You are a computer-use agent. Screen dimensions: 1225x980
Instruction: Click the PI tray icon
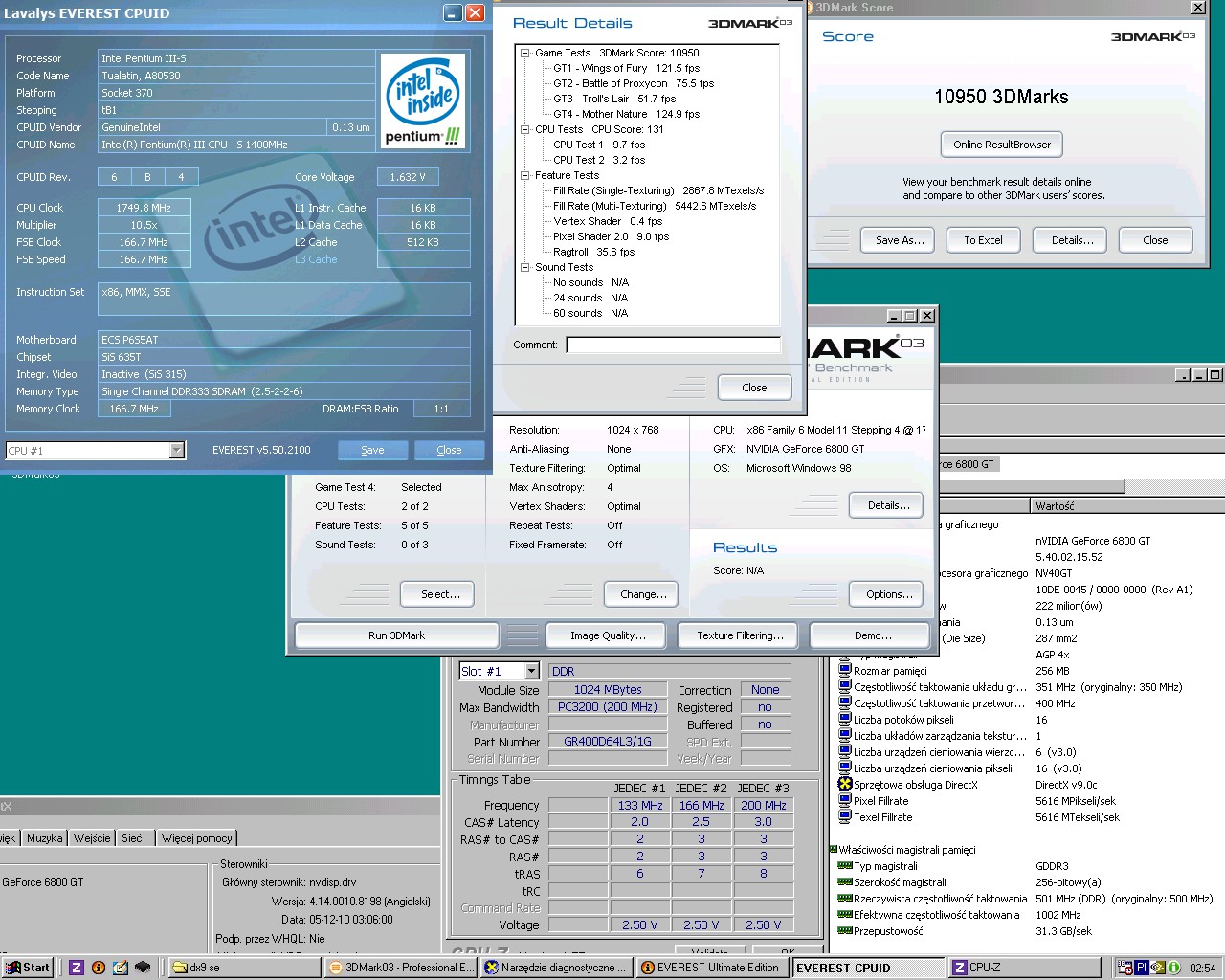pos(1142,968)
